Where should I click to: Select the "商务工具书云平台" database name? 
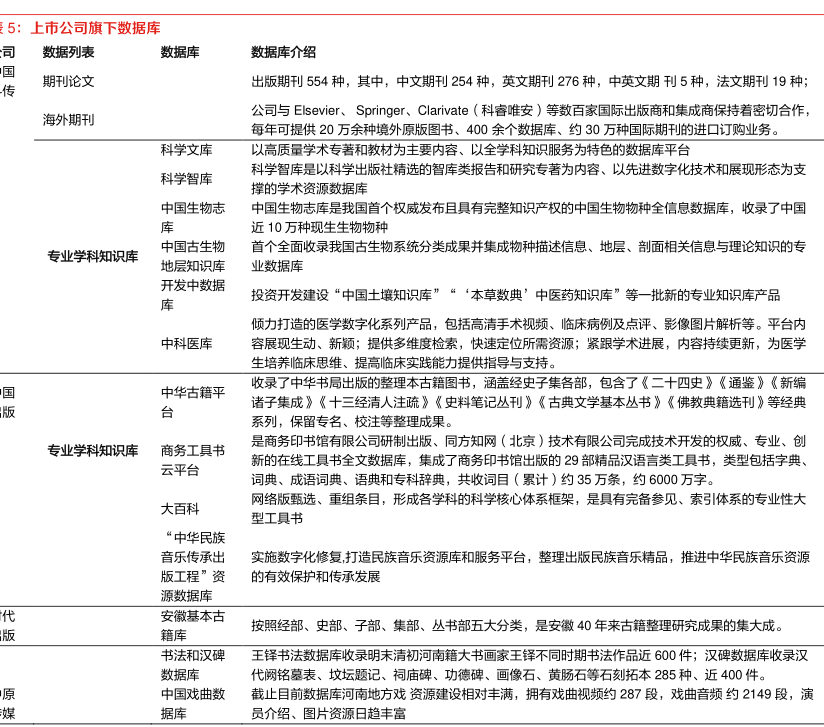(x=193, y=460)
